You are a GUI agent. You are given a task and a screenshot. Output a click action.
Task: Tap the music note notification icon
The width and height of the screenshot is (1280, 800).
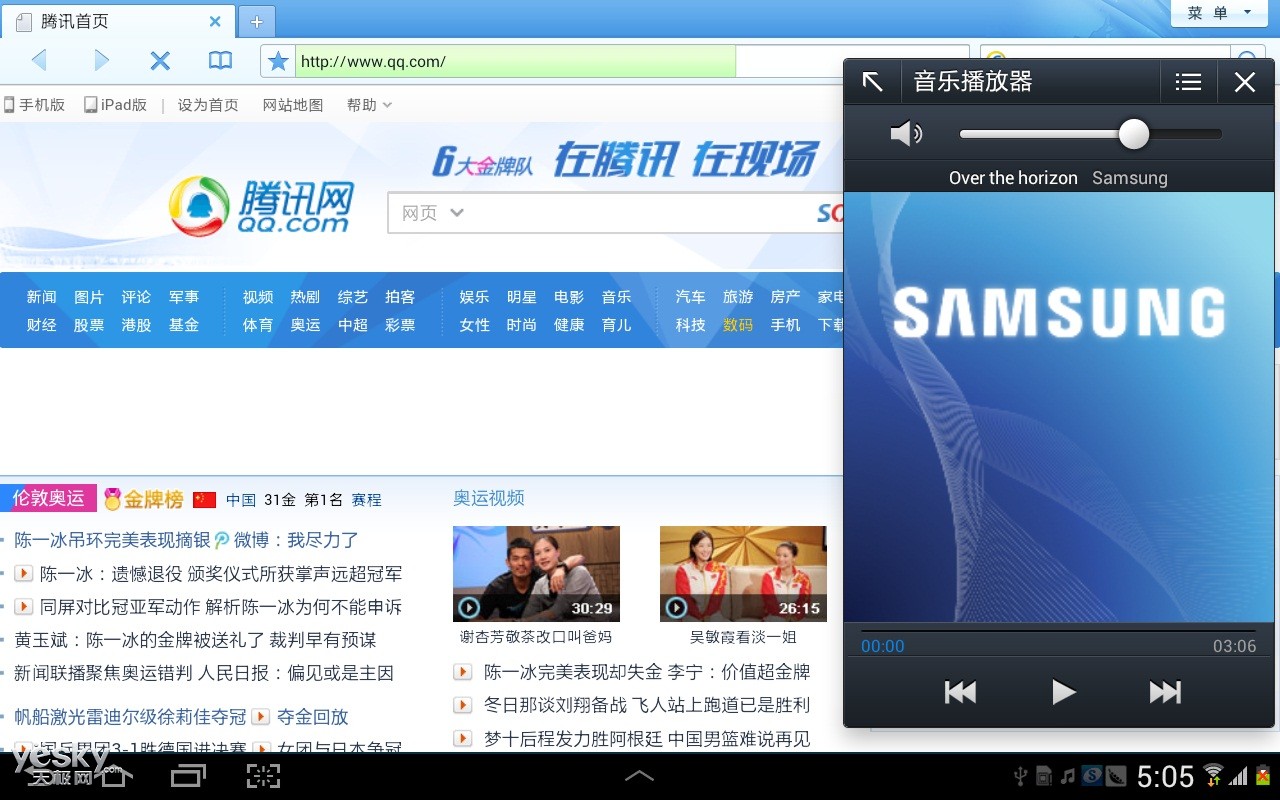(1068, 776)
